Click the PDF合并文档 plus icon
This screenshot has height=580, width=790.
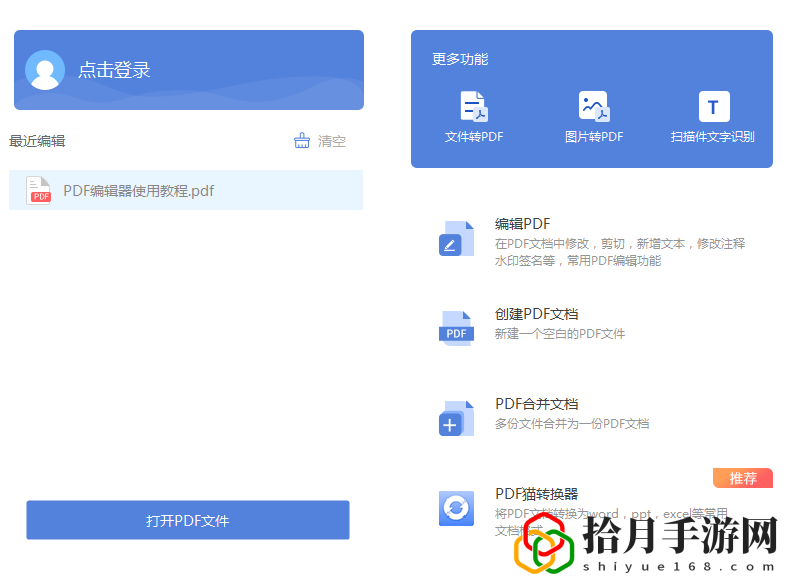click(456, 418)
